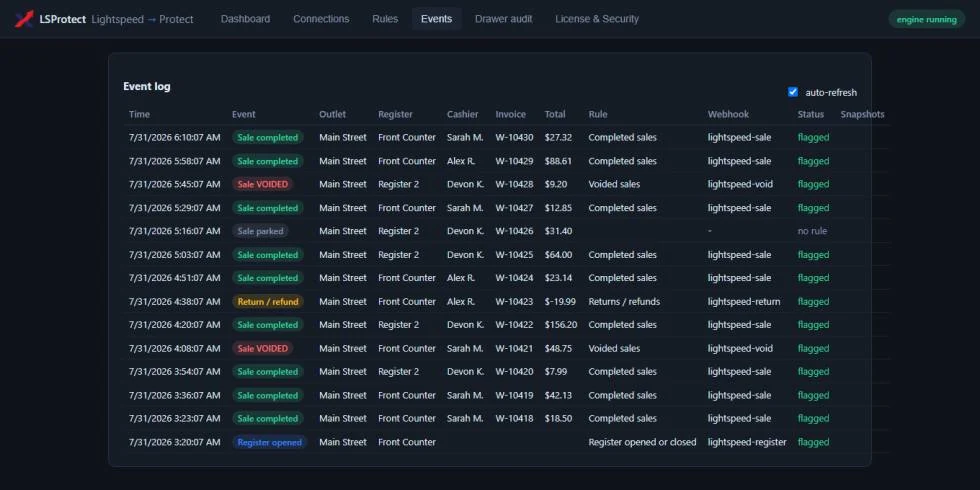Click the $156.20 total
This screenshot has width=980, height=490.
[561, 325]
